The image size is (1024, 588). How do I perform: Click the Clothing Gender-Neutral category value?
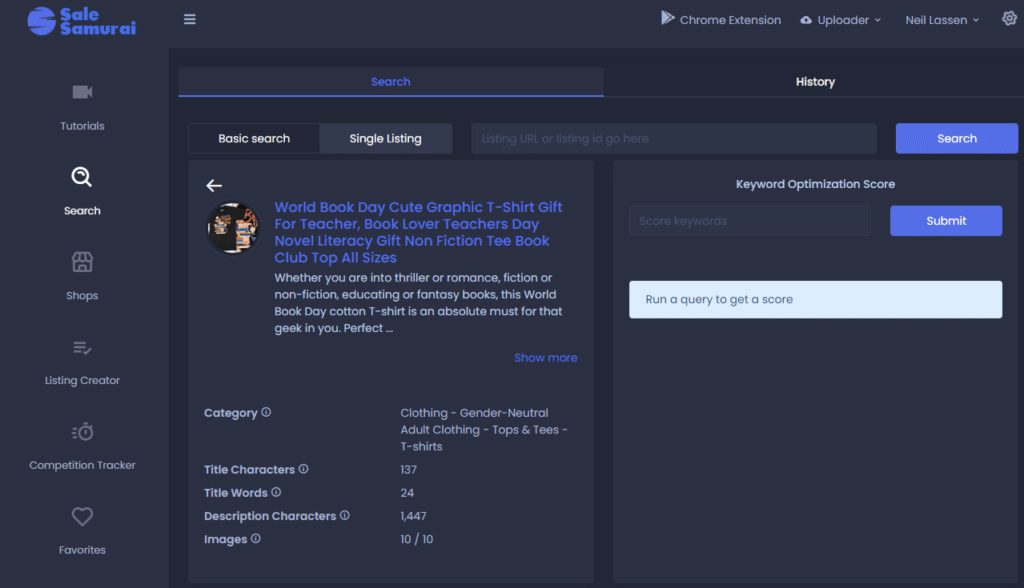click(484, 430)
